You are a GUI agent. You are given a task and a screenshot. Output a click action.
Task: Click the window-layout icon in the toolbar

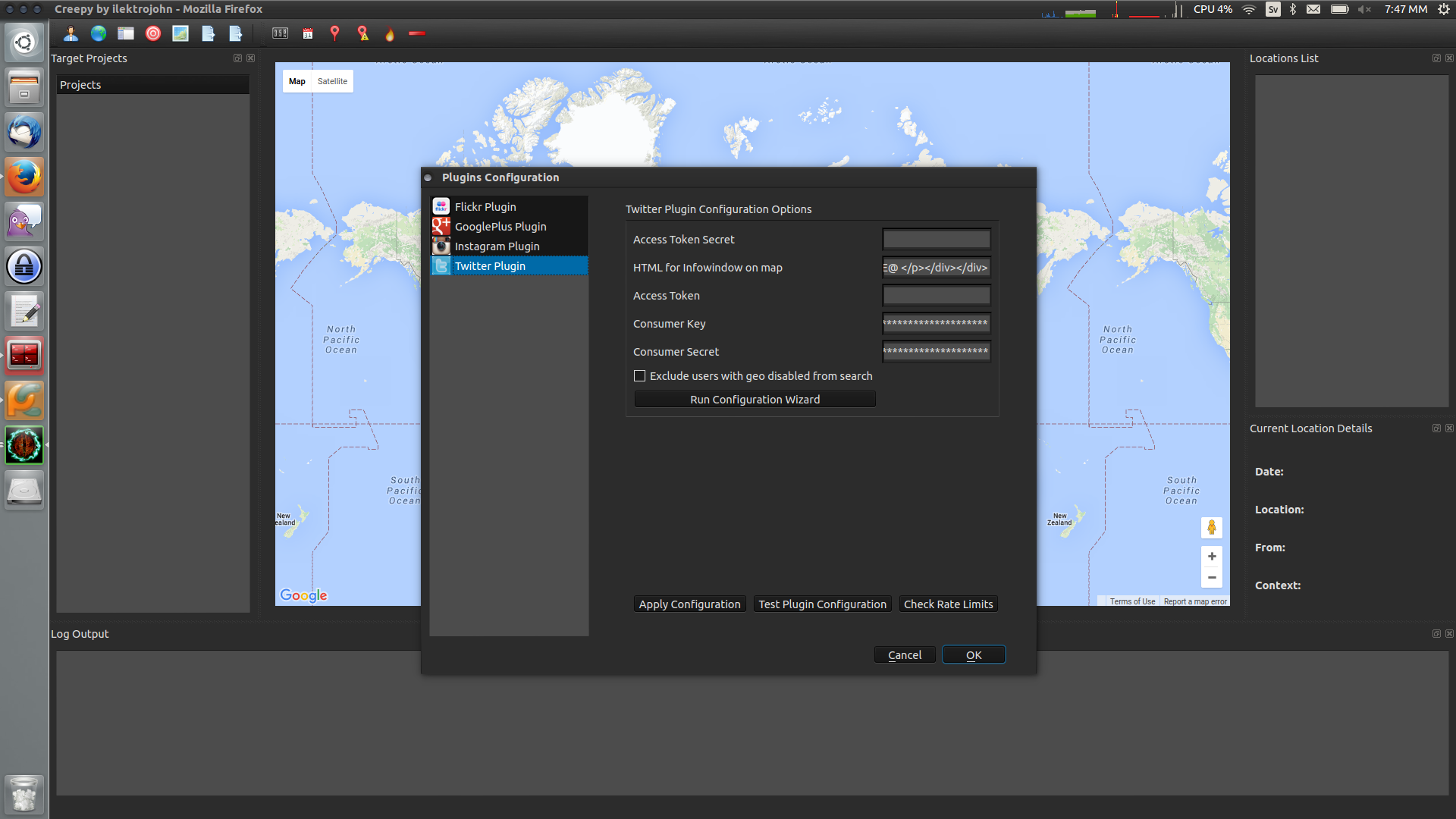point(126,33)
